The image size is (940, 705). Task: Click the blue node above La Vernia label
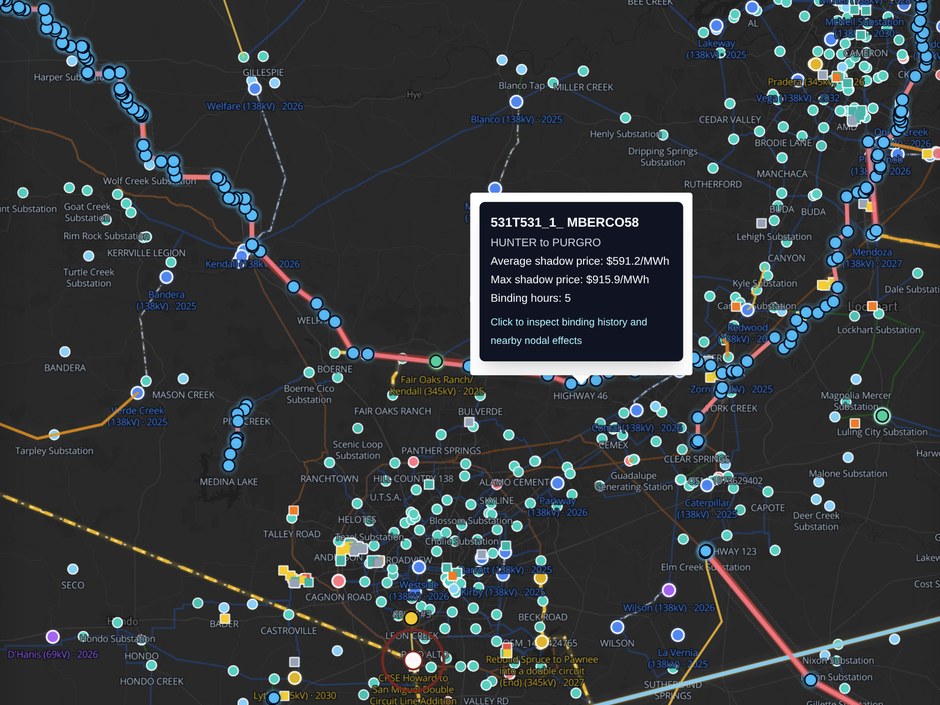tap(678, 635)
